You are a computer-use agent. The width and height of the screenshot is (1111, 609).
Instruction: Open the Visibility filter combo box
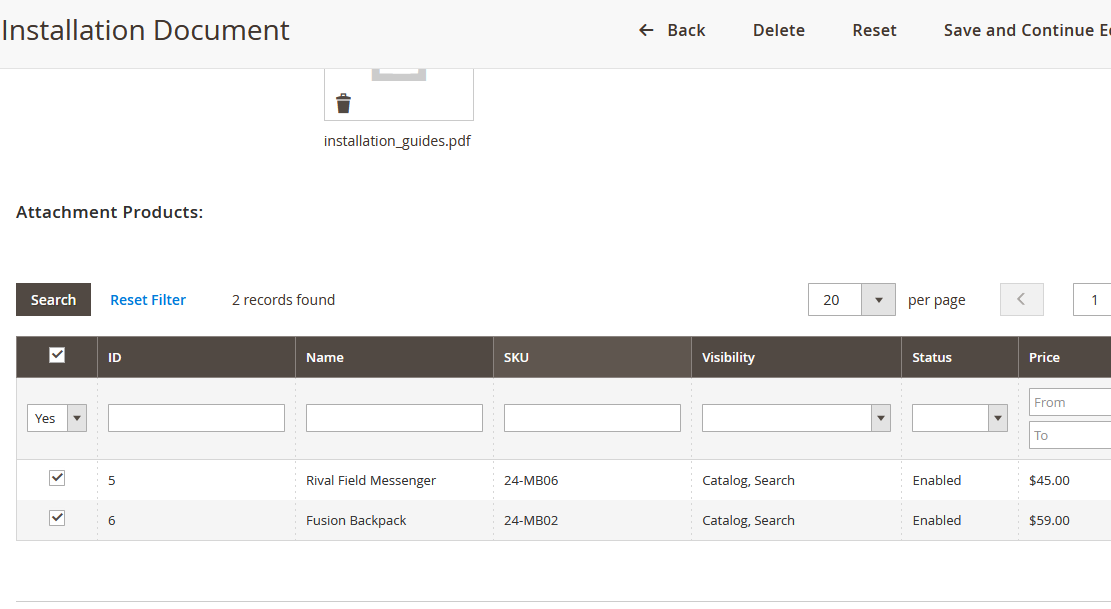coord(790,417)
